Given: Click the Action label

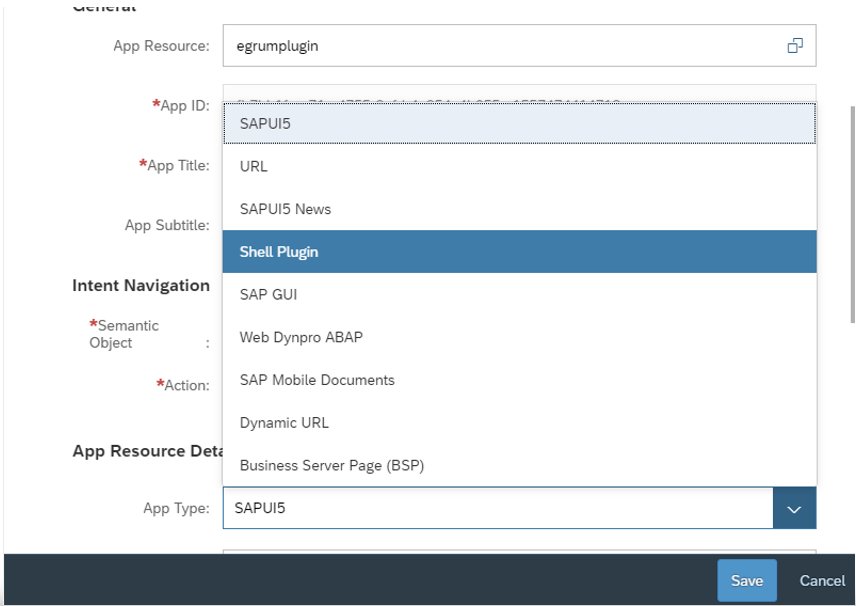Looking at the screenshot, I should click(x=183, y=385).
